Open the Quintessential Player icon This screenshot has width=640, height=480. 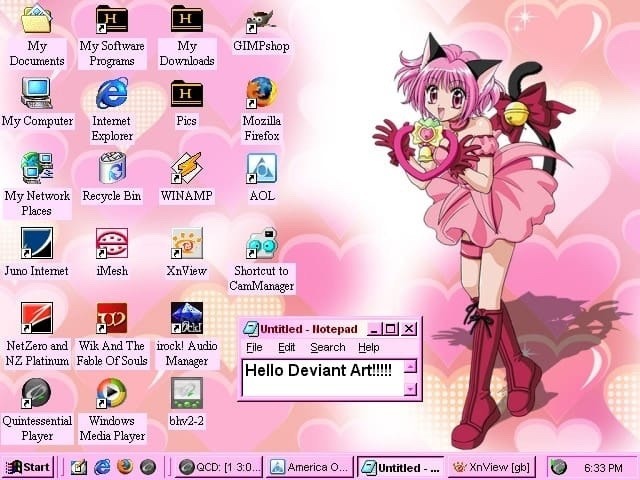pyautogui.click(x=37, y=394)
